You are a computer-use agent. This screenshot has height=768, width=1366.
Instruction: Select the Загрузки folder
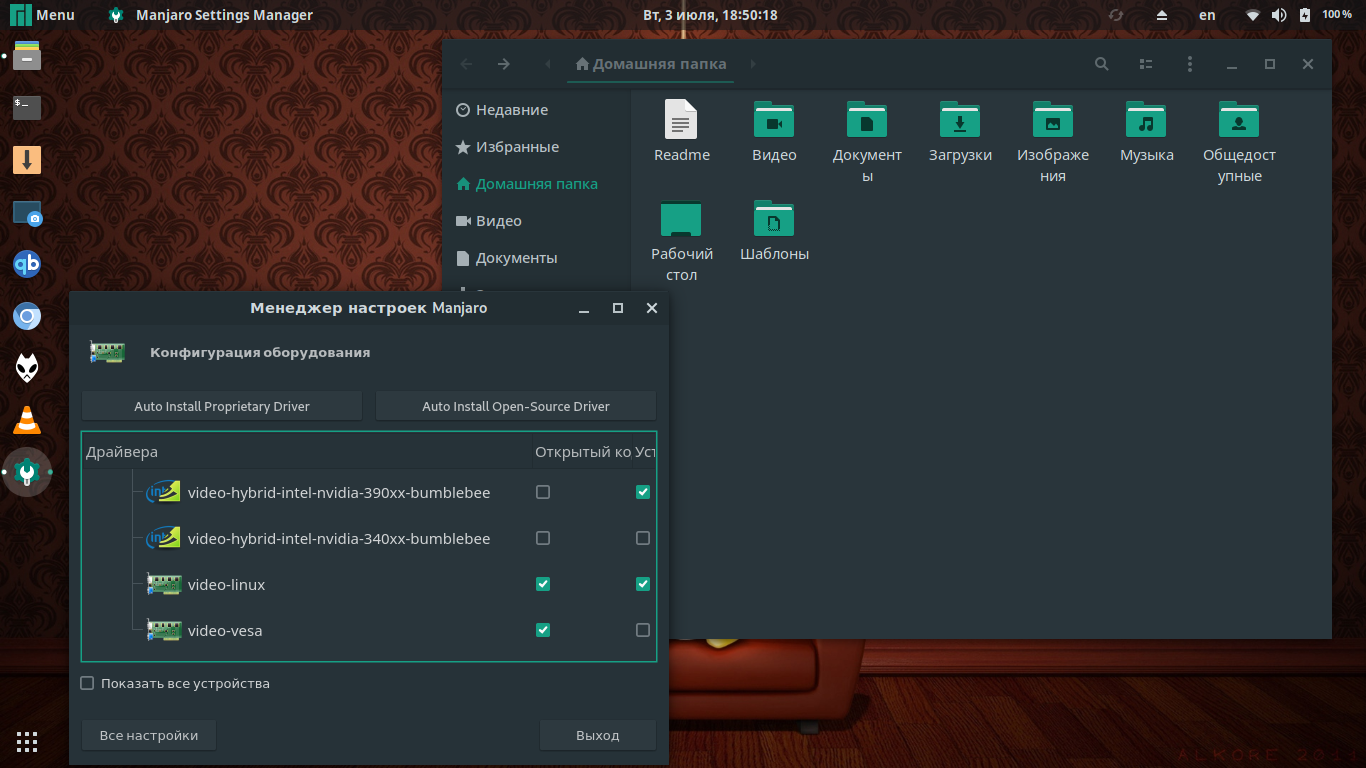point(960,132)
